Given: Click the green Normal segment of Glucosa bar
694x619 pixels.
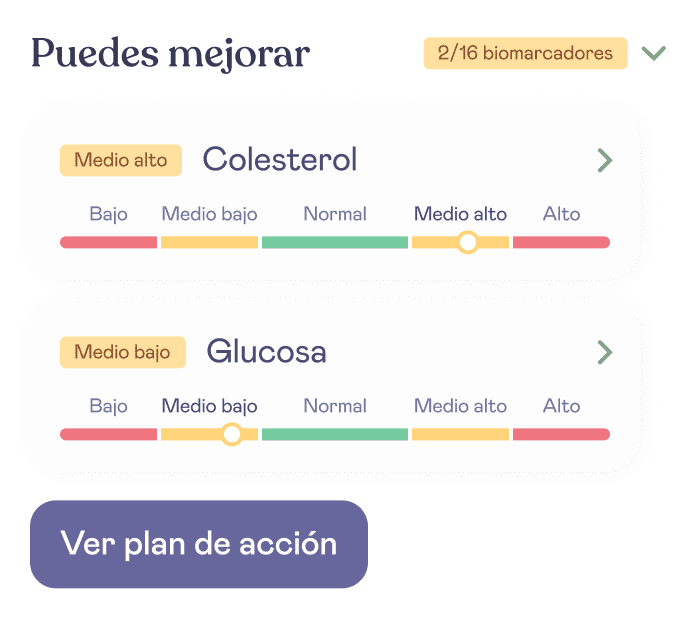Looking at the screenshot, I should click(x=335, y=434).
